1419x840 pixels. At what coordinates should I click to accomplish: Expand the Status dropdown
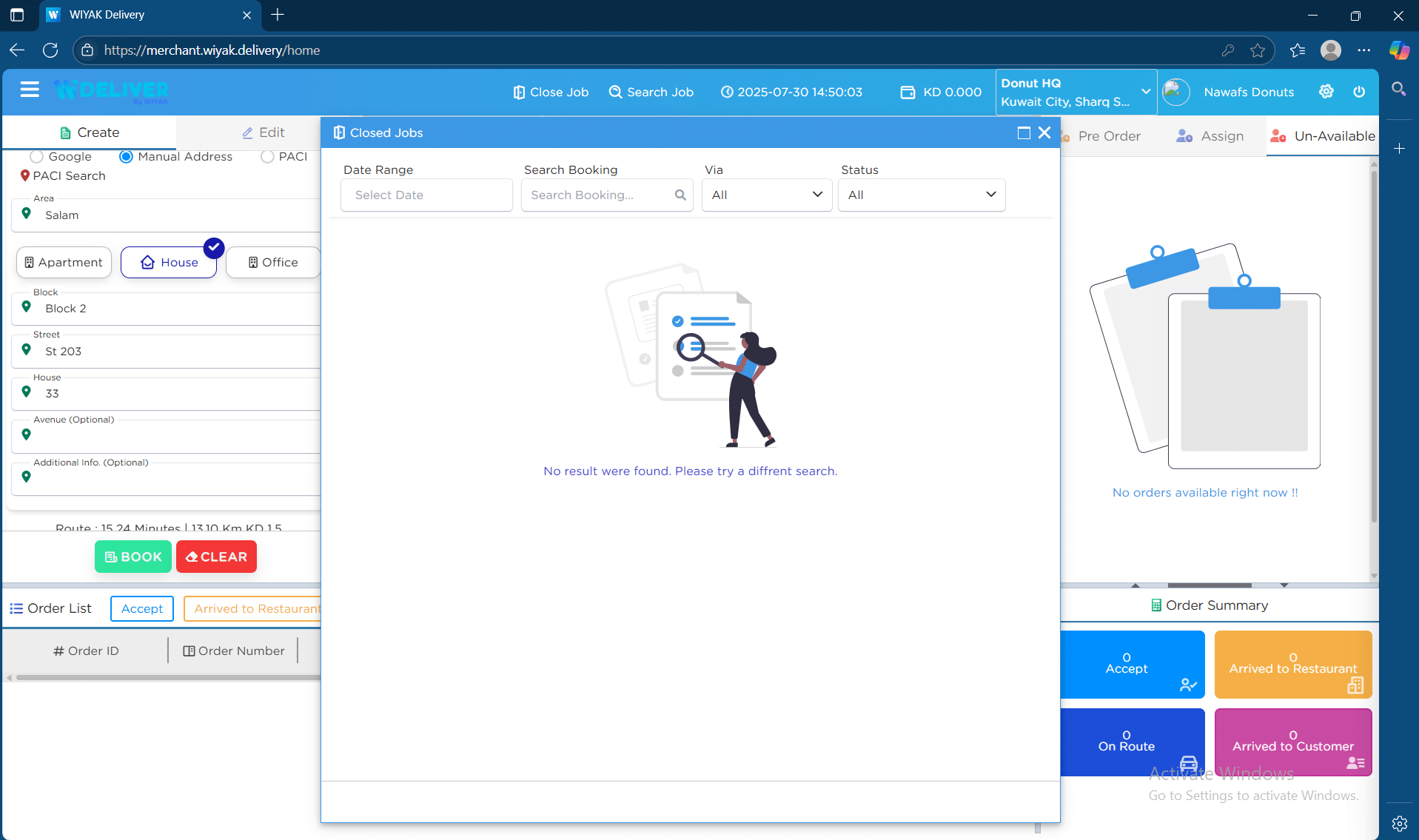coord(921,195)
